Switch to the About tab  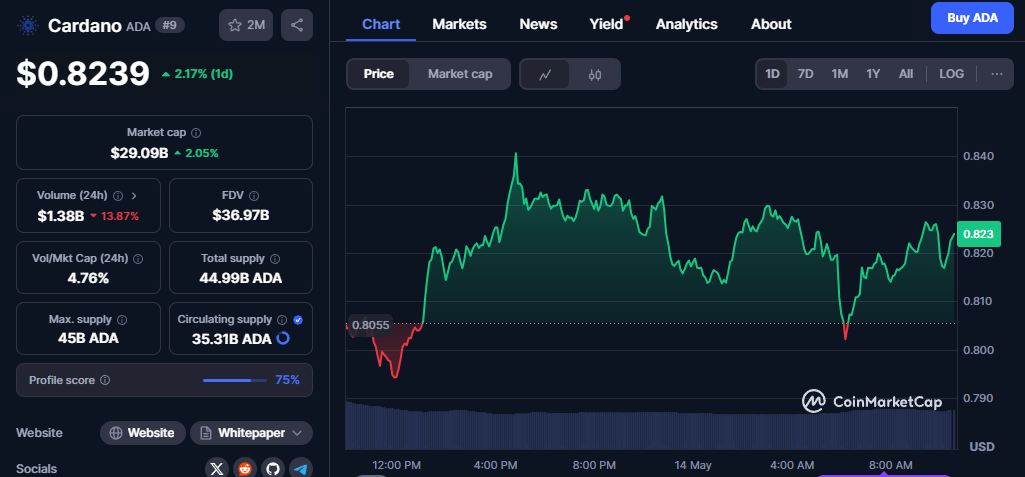pos(771,24)
